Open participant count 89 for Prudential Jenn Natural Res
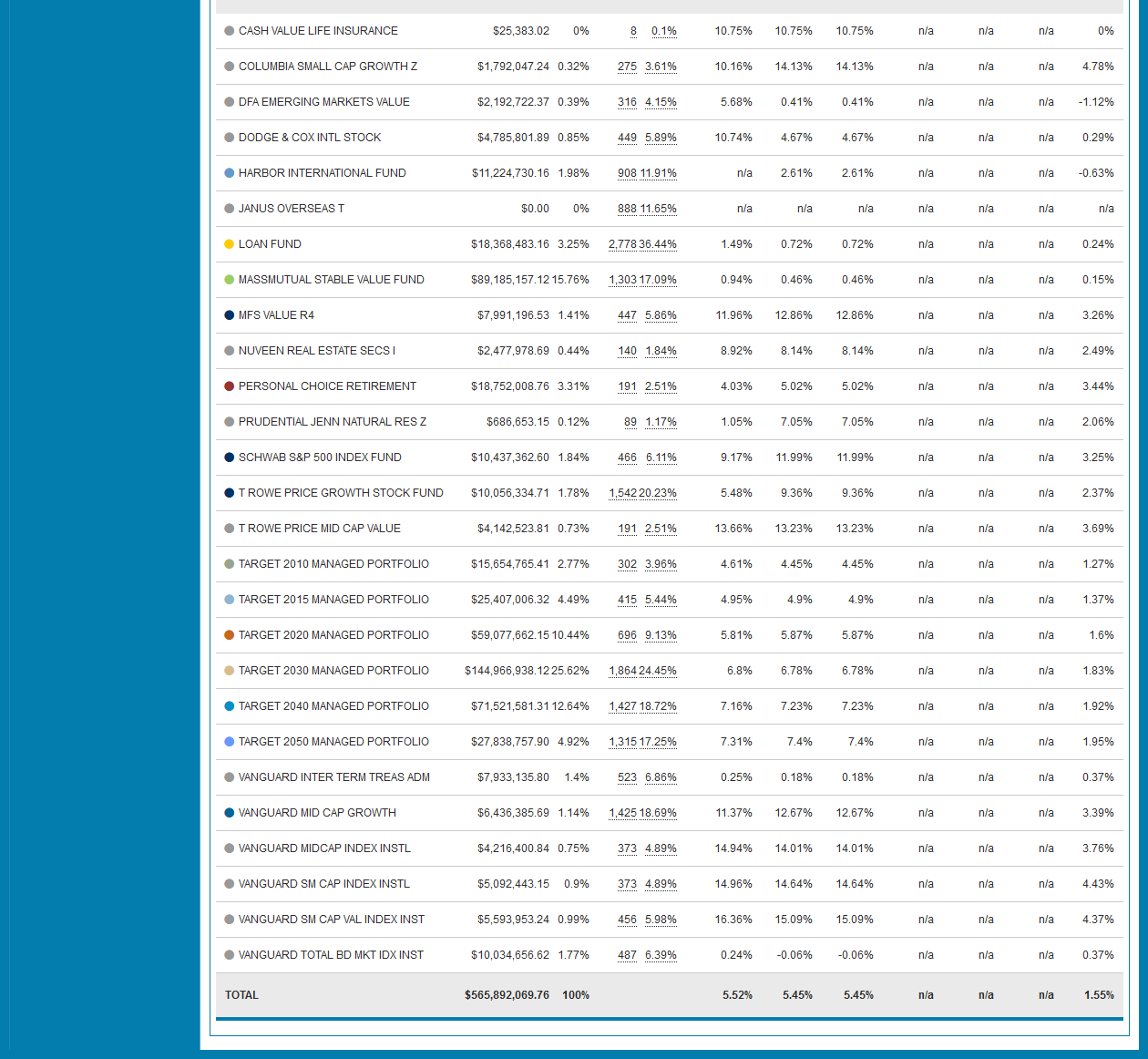1148x1059 pixels. pos(630,422)
